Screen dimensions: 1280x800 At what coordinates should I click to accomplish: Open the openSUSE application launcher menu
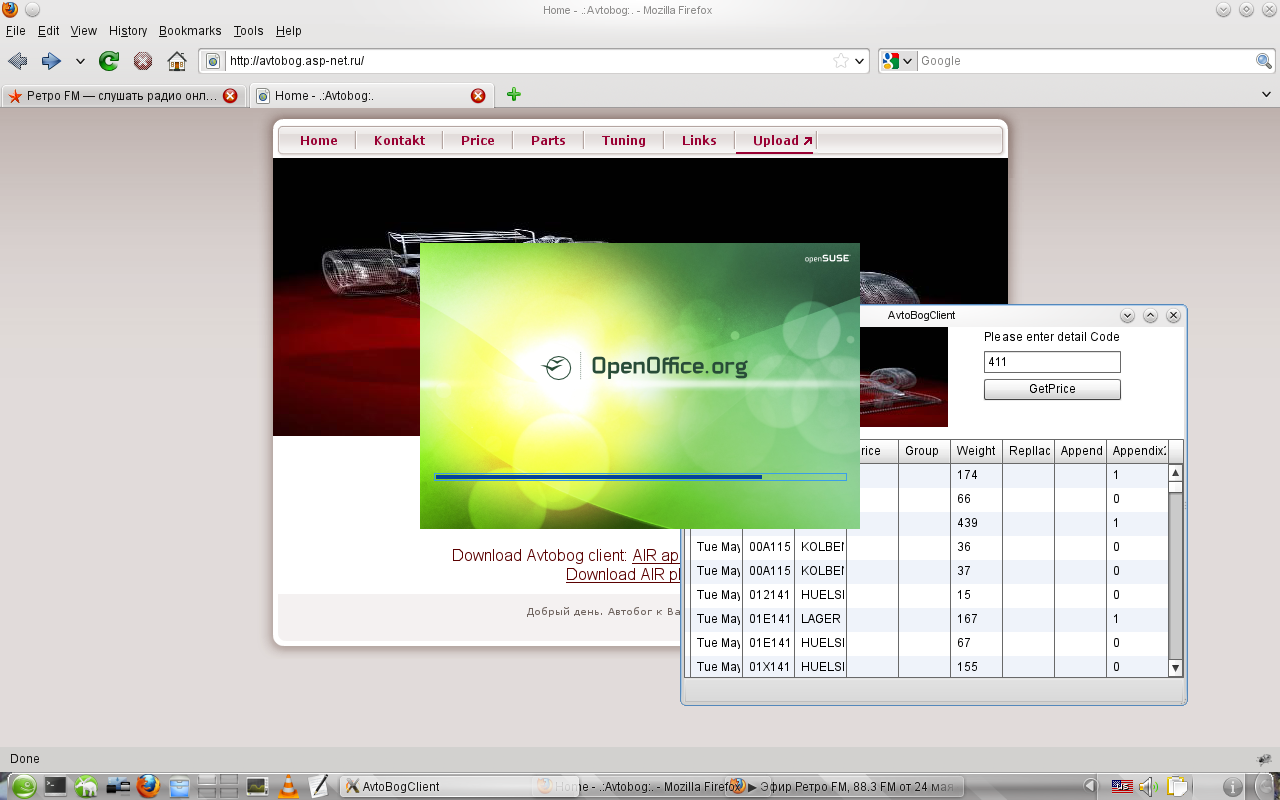click(23, 786)
